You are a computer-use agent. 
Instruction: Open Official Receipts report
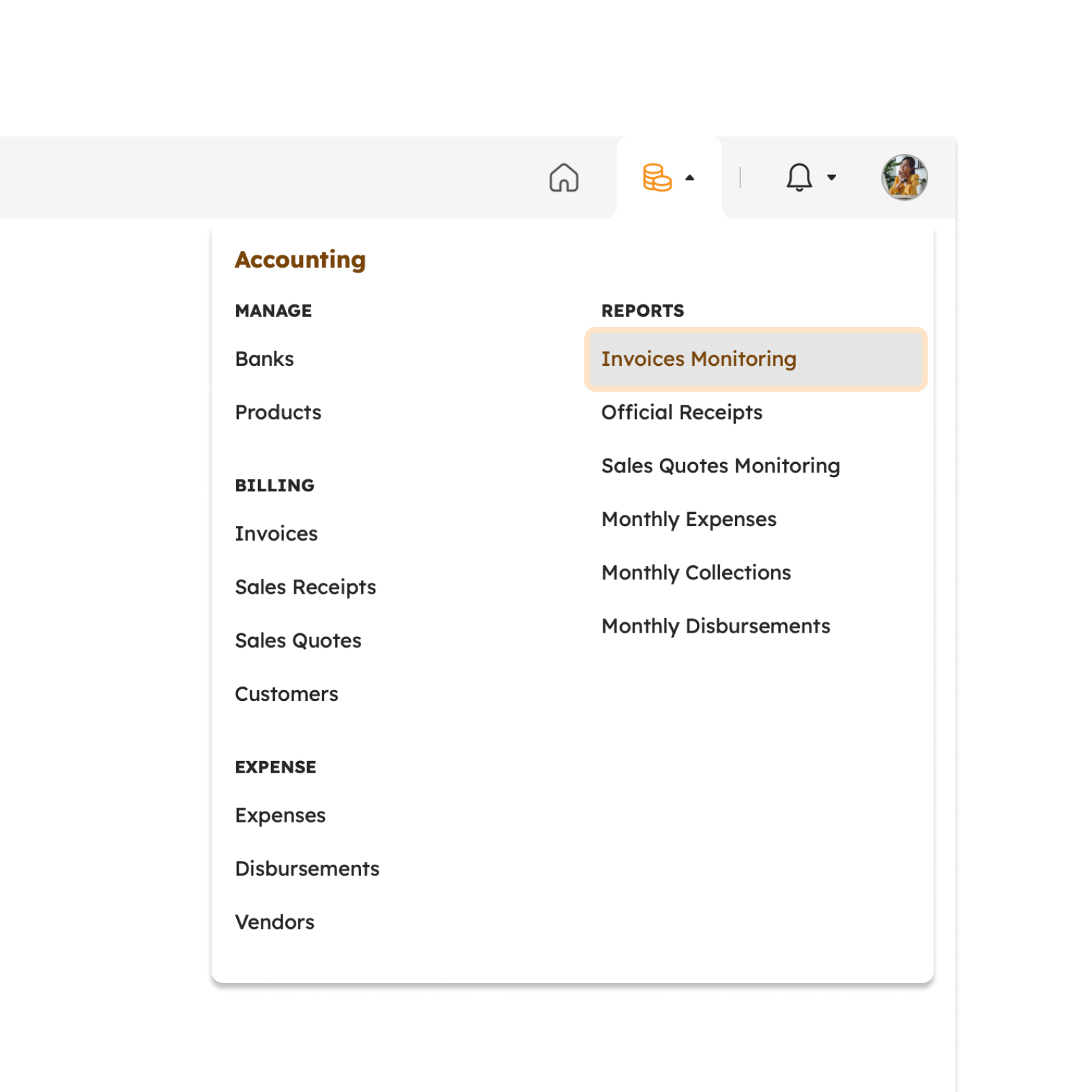(682, 412)
